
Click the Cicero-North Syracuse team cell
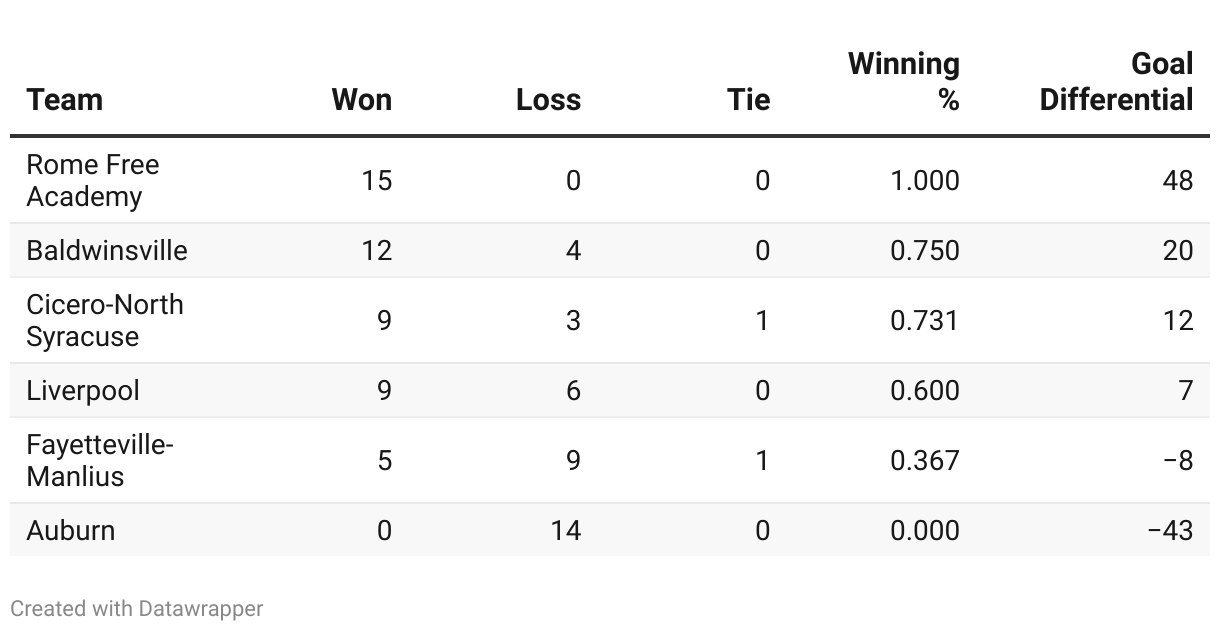point(105,320)
